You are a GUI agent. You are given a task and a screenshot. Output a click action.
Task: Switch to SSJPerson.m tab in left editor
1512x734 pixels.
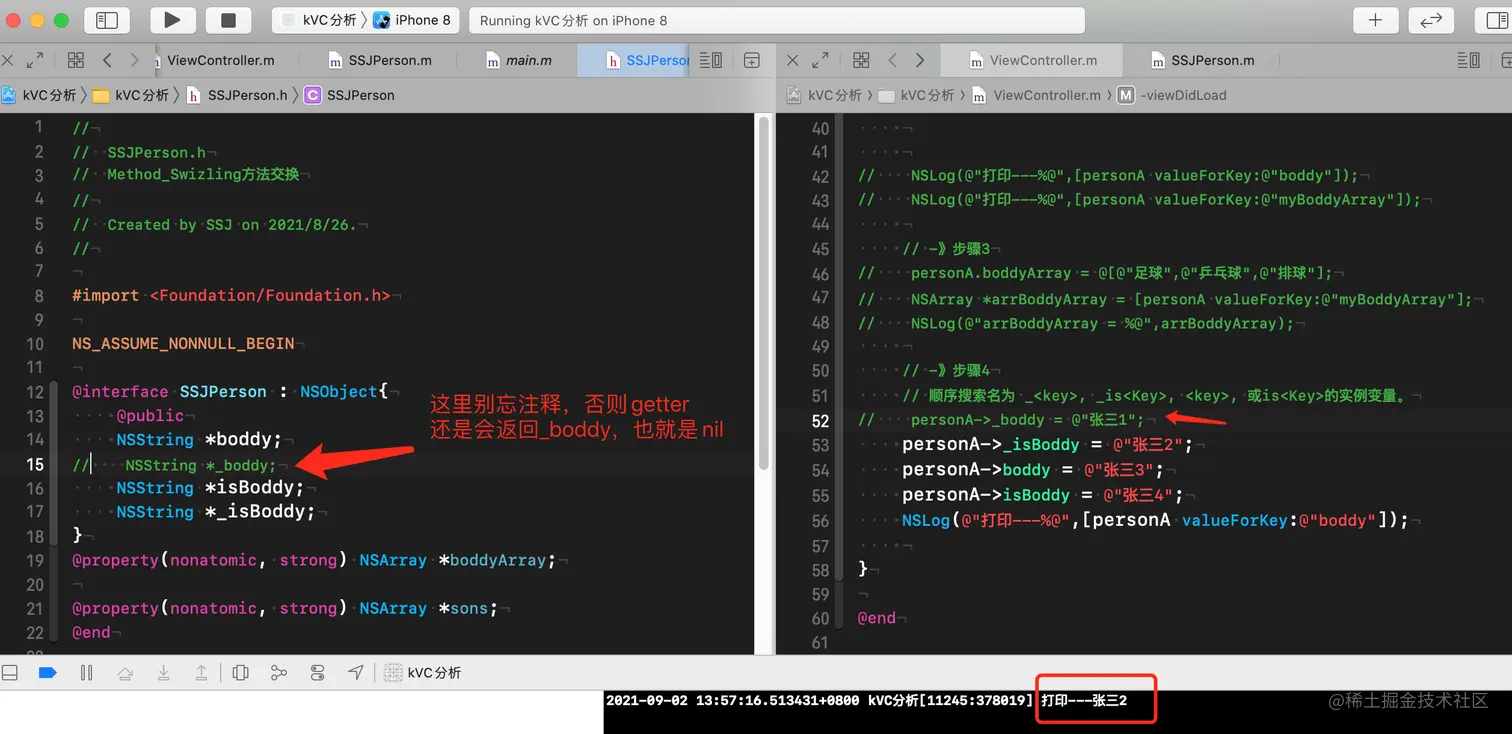[x=381, y=60]
